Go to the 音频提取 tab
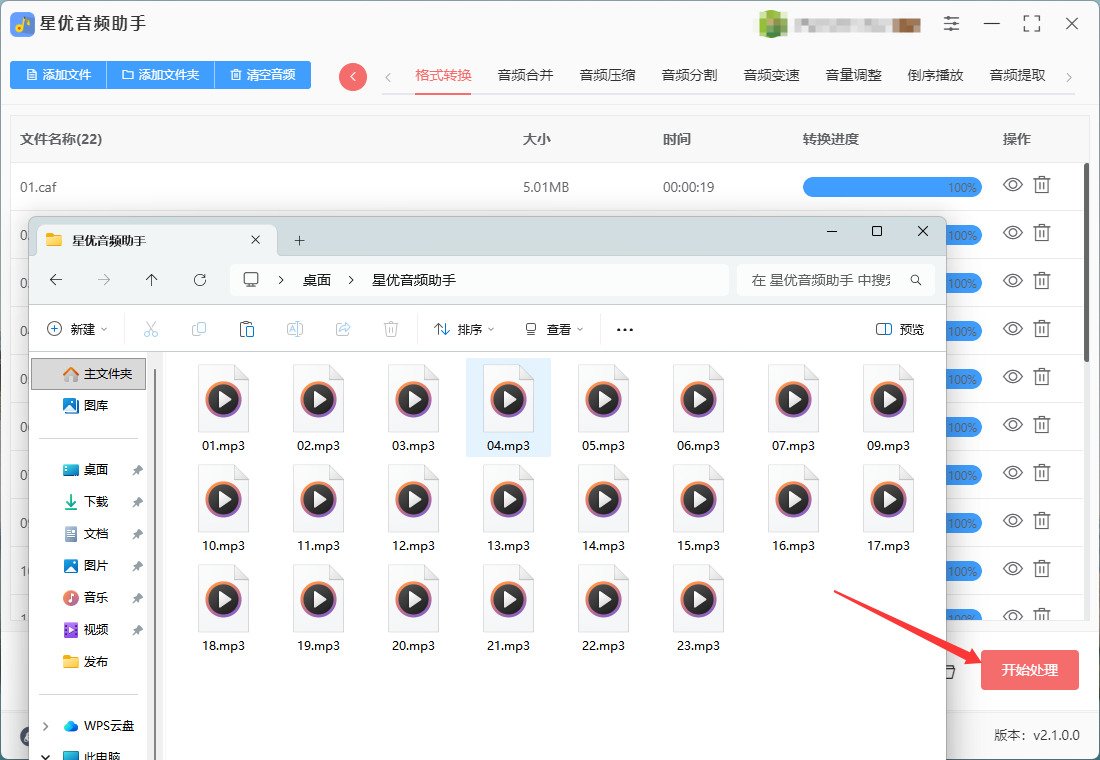The height and width of the screenshot is (760, 1100). point(1017,75)
